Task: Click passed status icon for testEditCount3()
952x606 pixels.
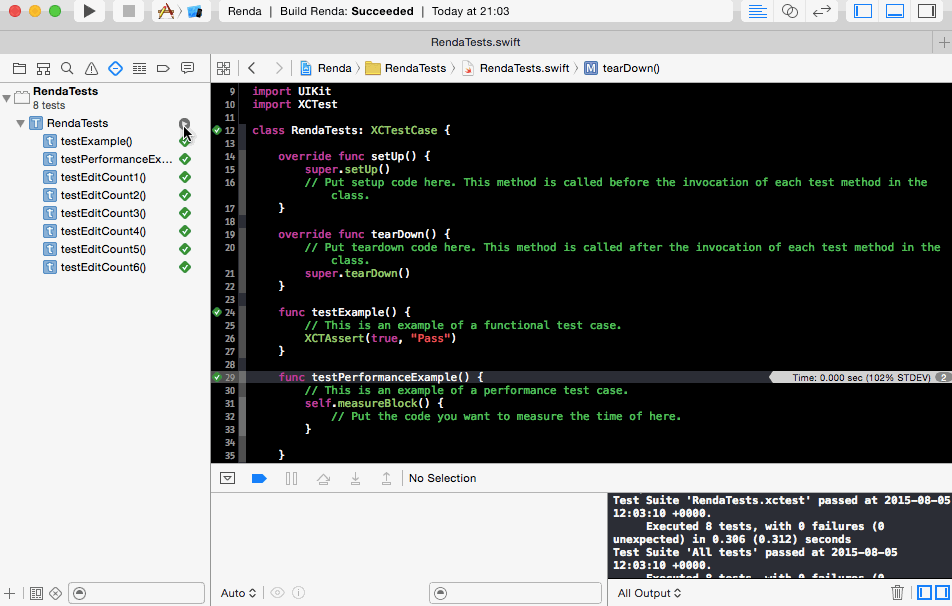Action: coord(185,213)
